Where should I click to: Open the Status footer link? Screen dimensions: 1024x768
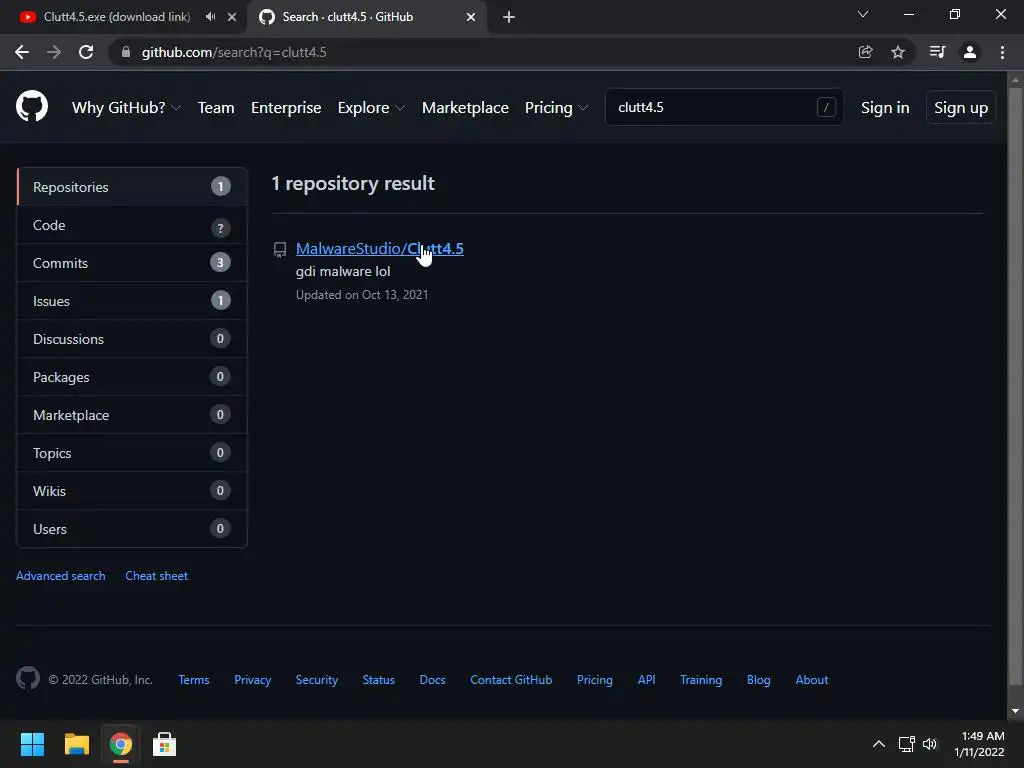tap(379, 680)
